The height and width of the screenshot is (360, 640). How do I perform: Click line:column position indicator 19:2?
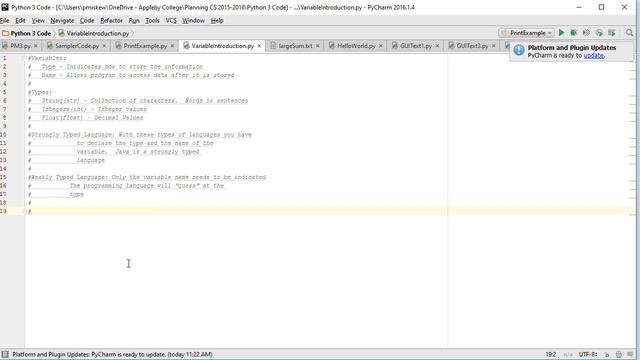point(551,354)
